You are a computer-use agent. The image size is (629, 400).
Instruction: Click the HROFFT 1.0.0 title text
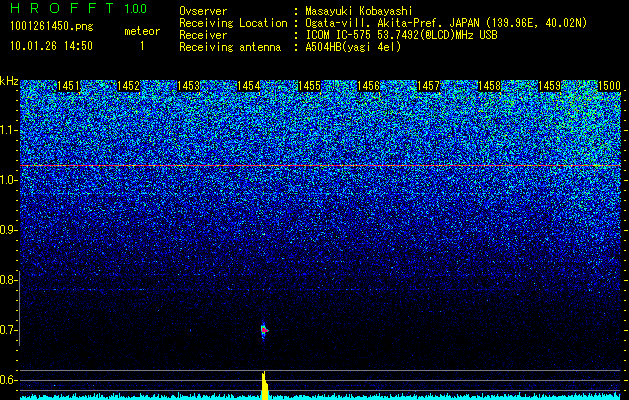point(79,8)
